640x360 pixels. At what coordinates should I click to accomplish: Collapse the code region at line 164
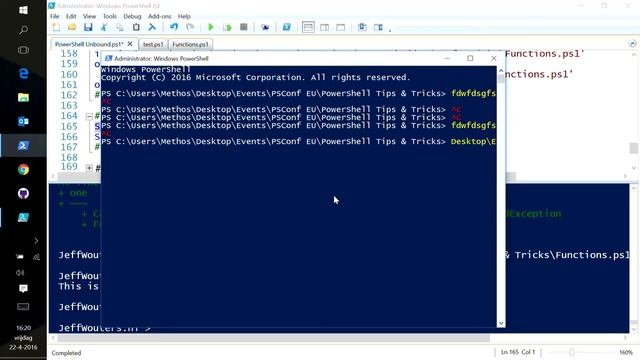coord(89,116)
